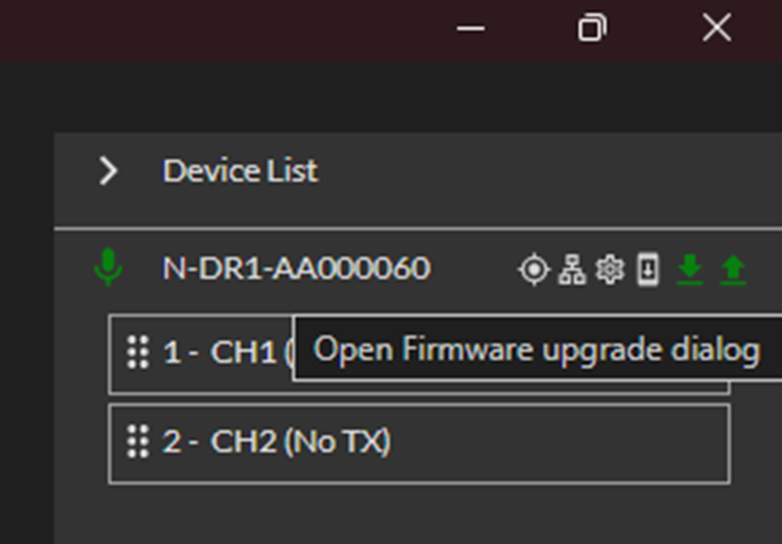Click the Device List header title
Image resolution: width=782 pixels, height=544 pixels.
(240, 171)
